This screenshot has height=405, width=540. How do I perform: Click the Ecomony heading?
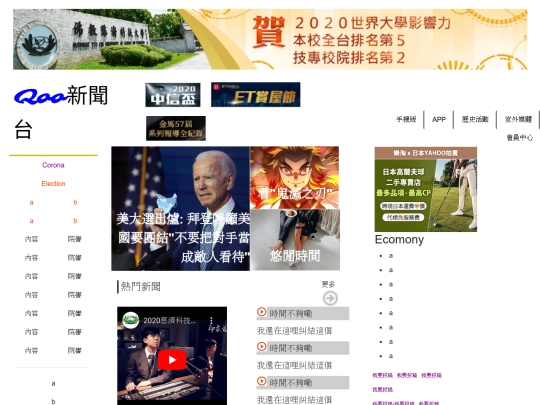point(399,239)
